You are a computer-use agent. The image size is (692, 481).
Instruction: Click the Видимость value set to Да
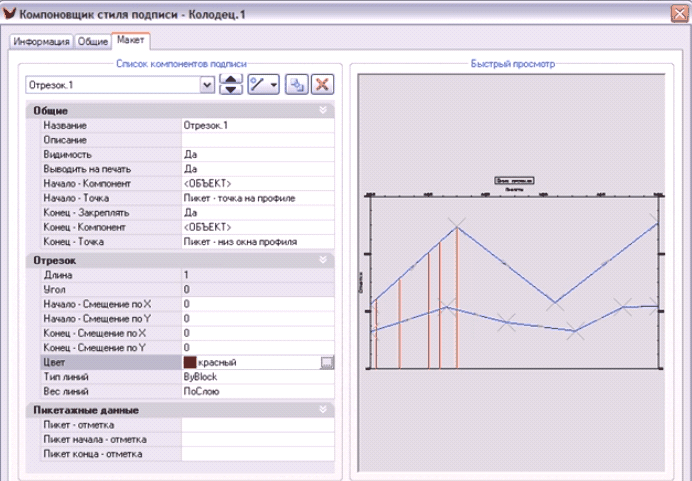click(255, 155)
